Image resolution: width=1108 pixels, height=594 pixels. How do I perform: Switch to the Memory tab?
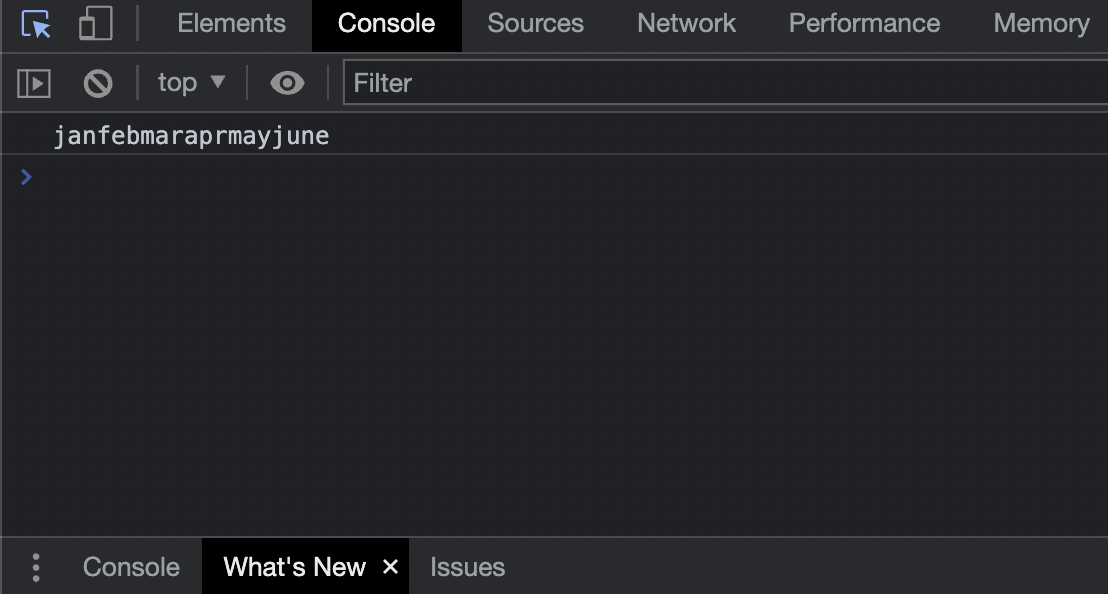(x=1041, y=24)
